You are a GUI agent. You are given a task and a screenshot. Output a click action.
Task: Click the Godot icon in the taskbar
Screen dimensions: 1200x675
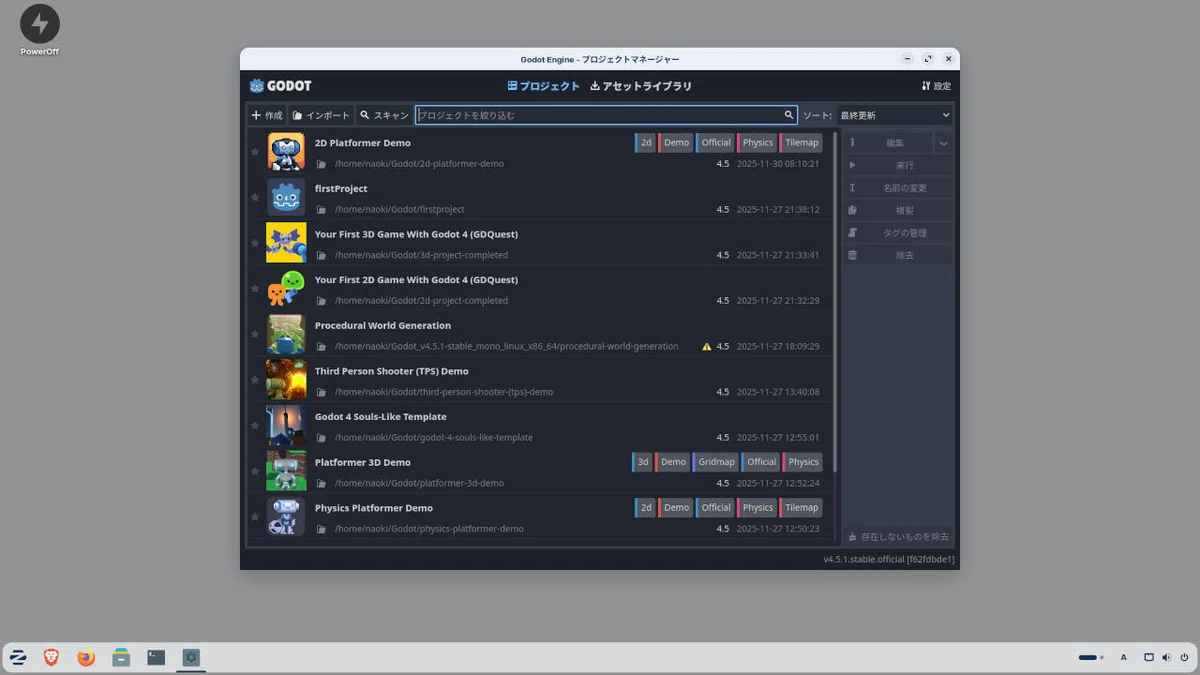[x=191, y=657]
